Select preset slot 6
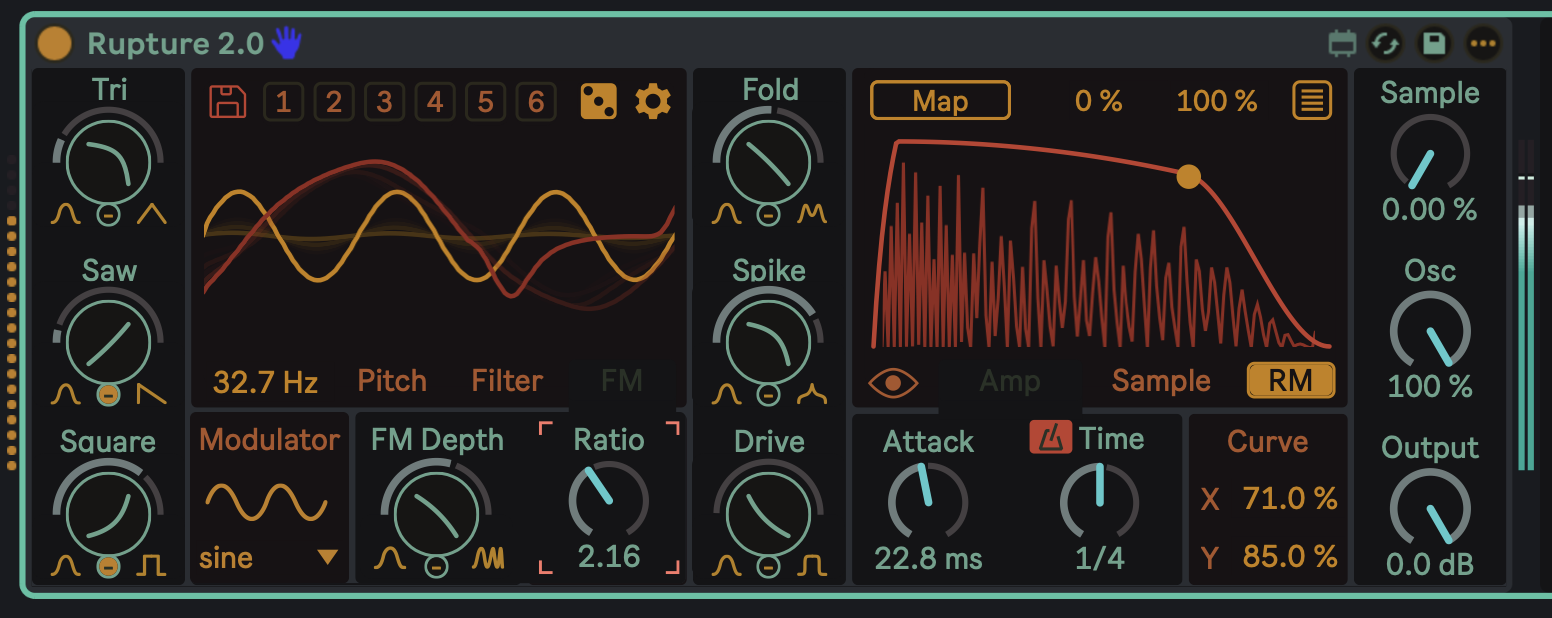The image size is (1552, 618). [536, 102]
